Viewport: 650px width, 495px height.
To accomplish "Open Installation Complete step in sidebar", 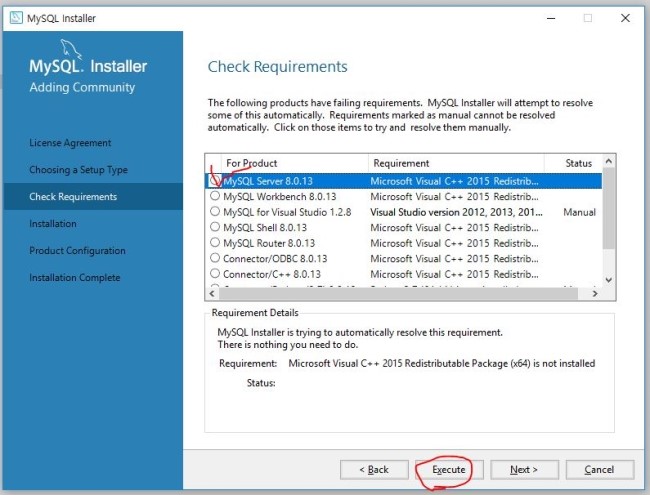I will (75, 278).
